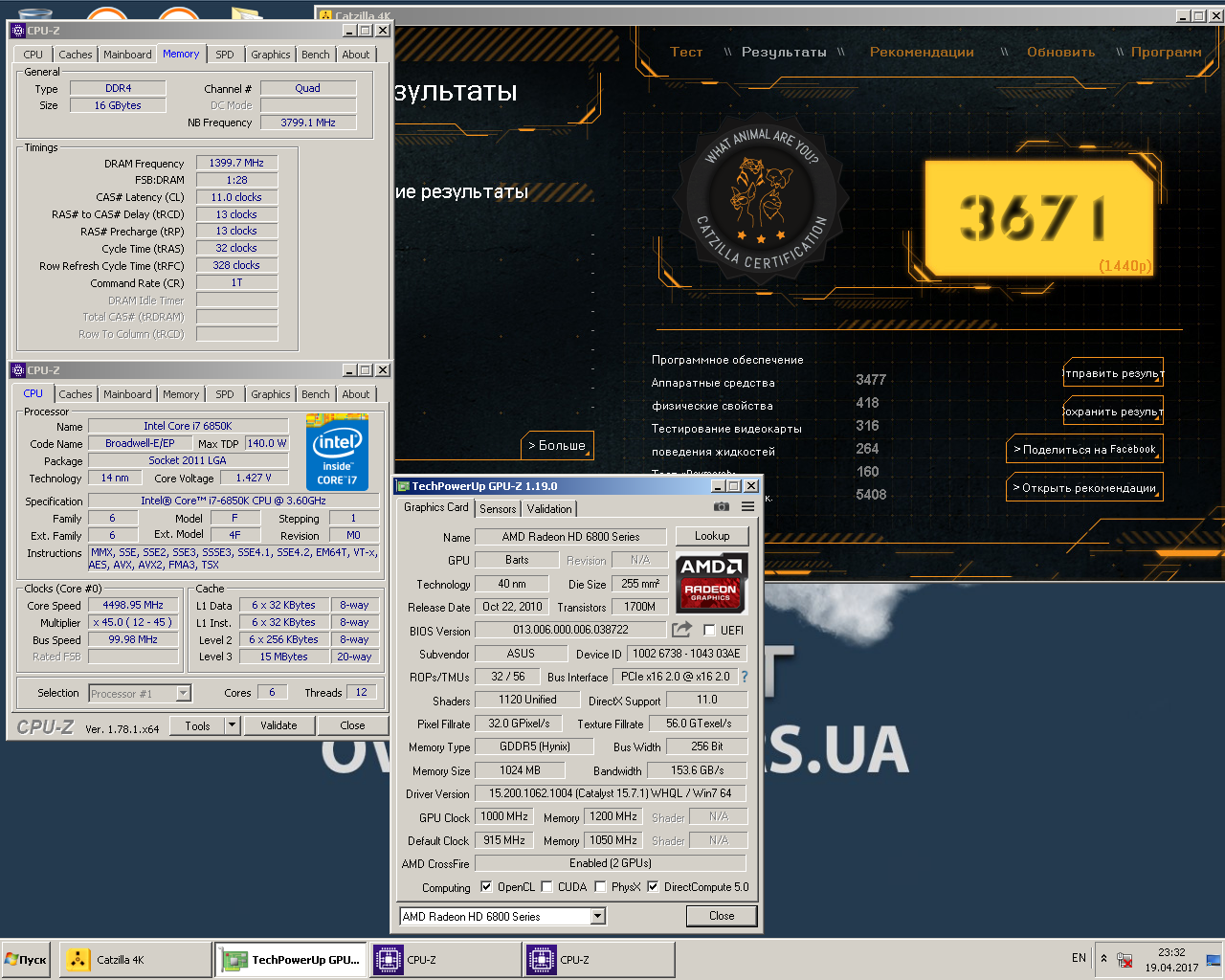This screenshot has height=980, width=1225.
Task: Click the Specification text i7-6850K CPU
Action: [x=234, y=501]
